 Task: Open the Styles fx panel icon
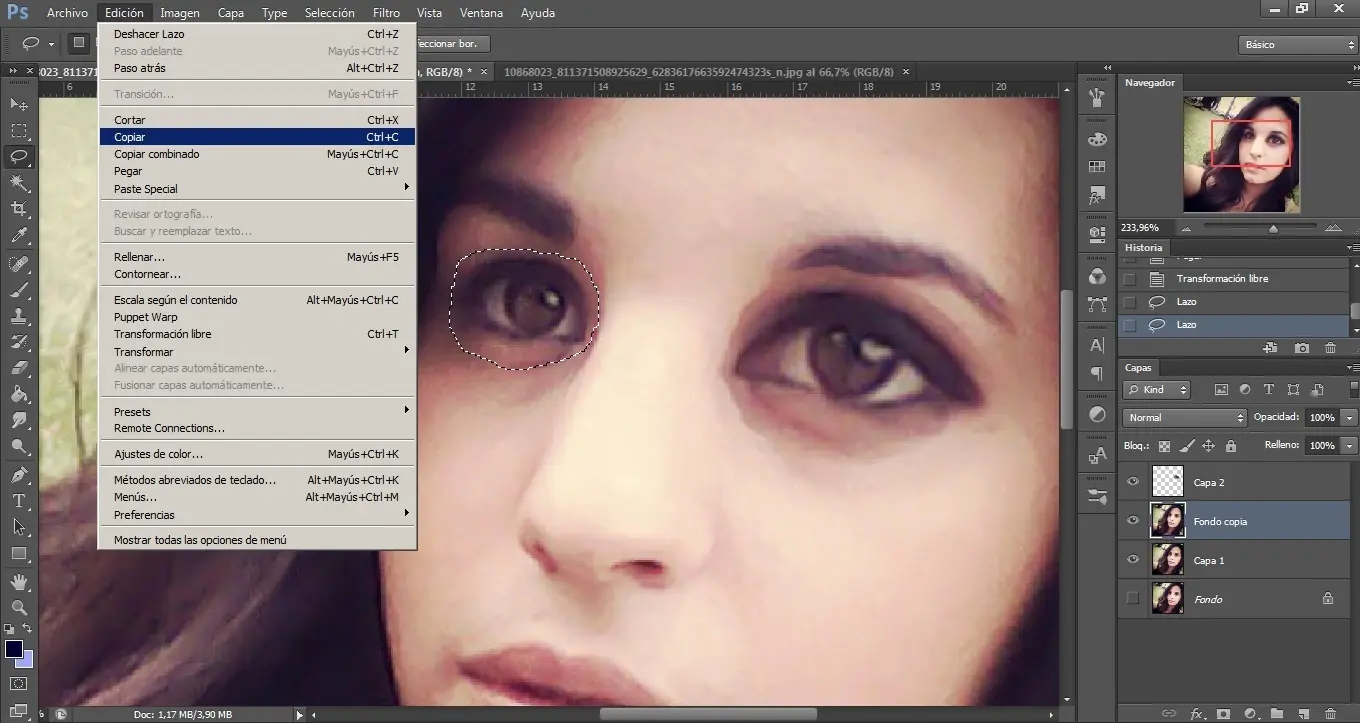click(1097, 195)
